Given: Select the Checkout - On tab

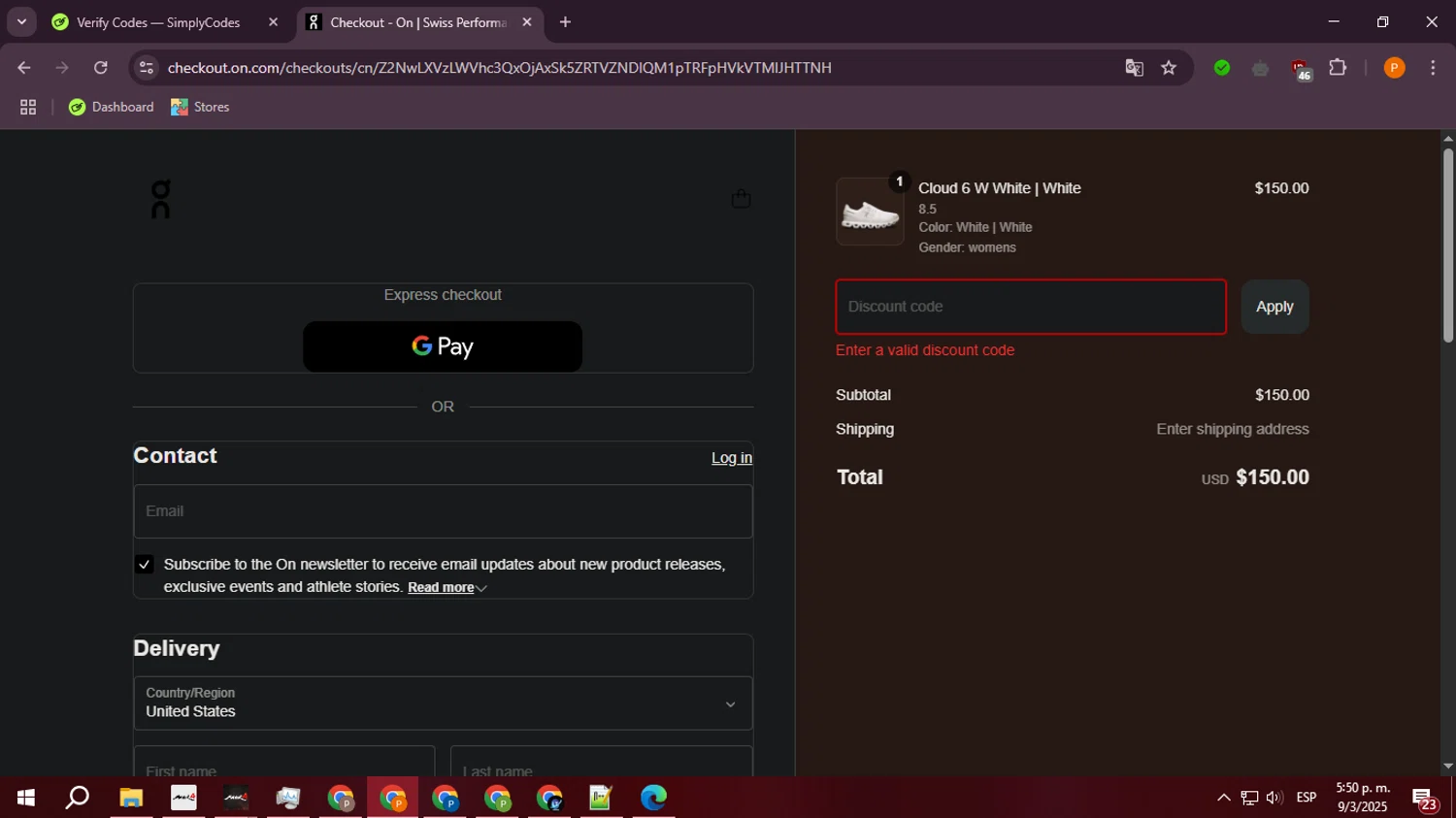Looking at the screenshot, I should (417, 22).
